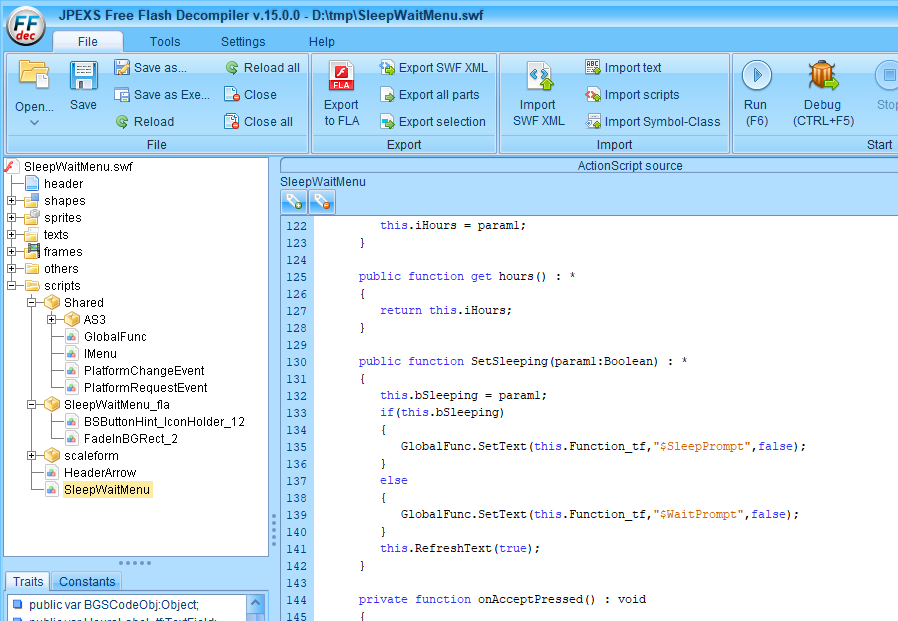Choose Save as... in File group
The width and height of the screenshot is (898, 621).
[150, 68]
